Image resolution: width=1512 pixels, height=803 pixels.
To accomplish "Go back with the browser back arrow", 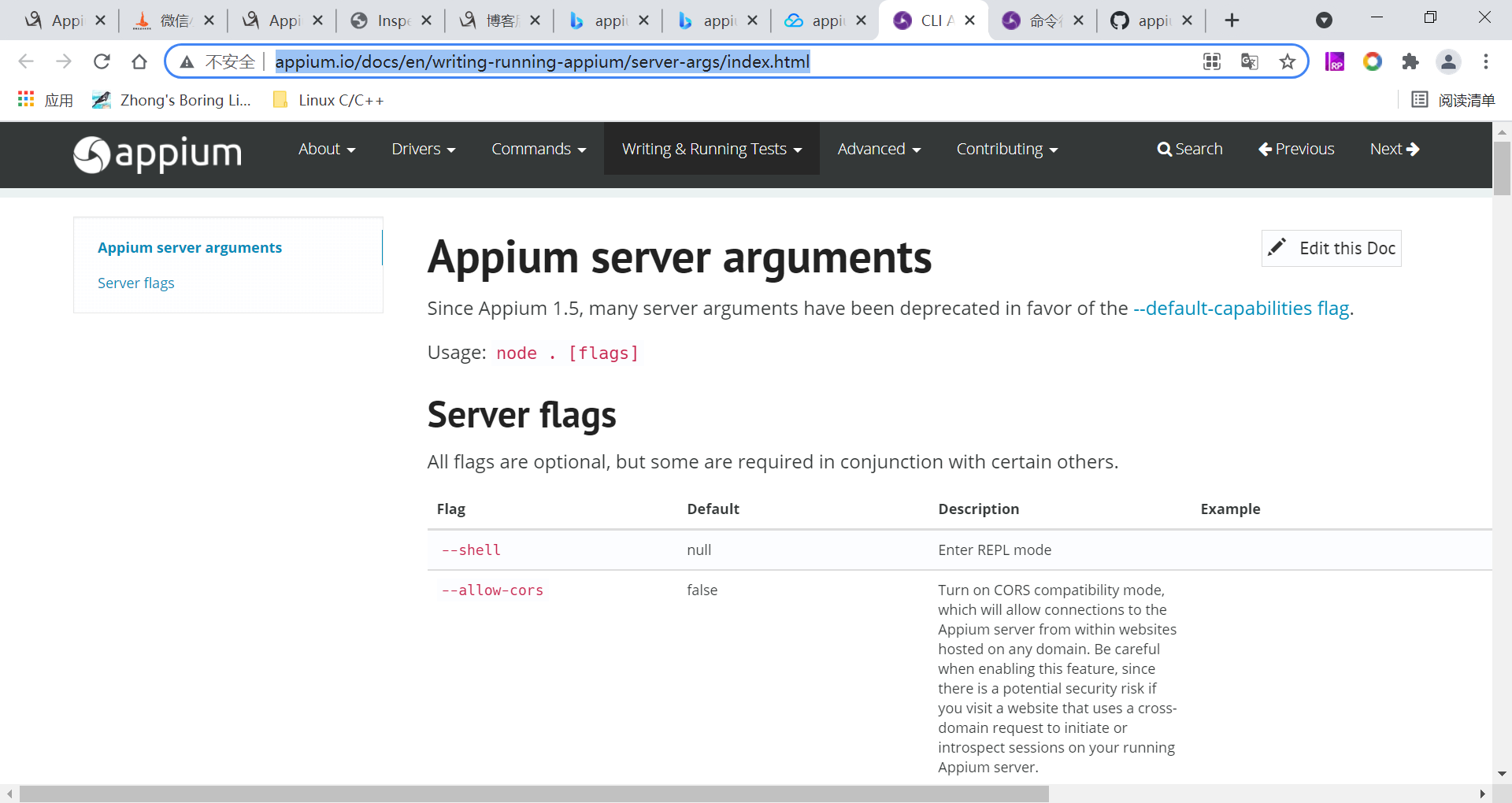I will [26, 61].
